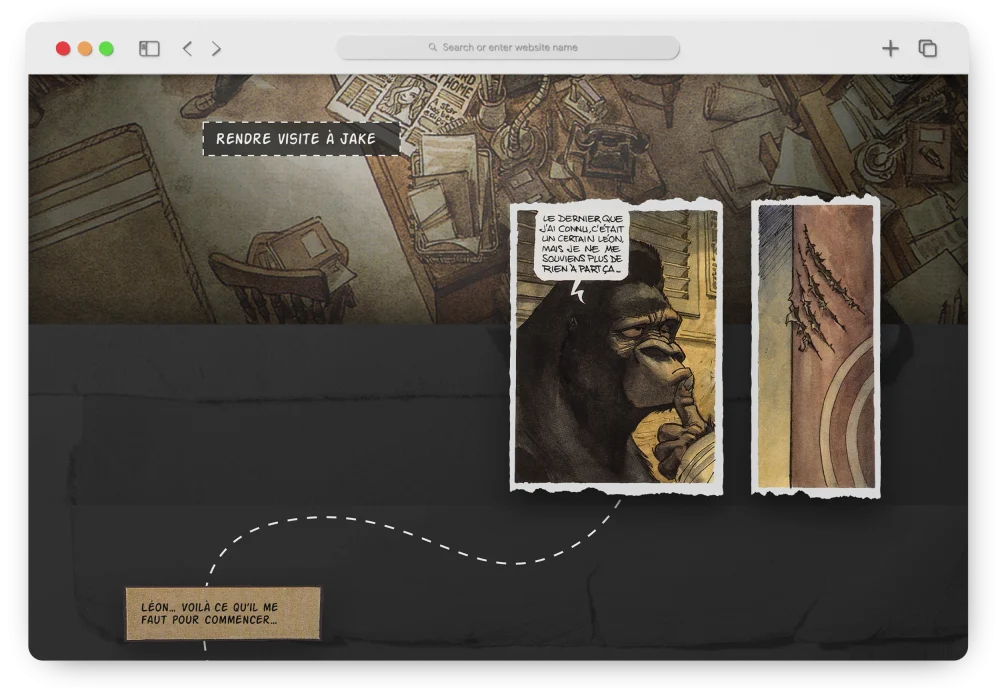Open a new tab with plus icon
Image resolution: width=1000 pixels, height=688 pixels.
[890, 48]
